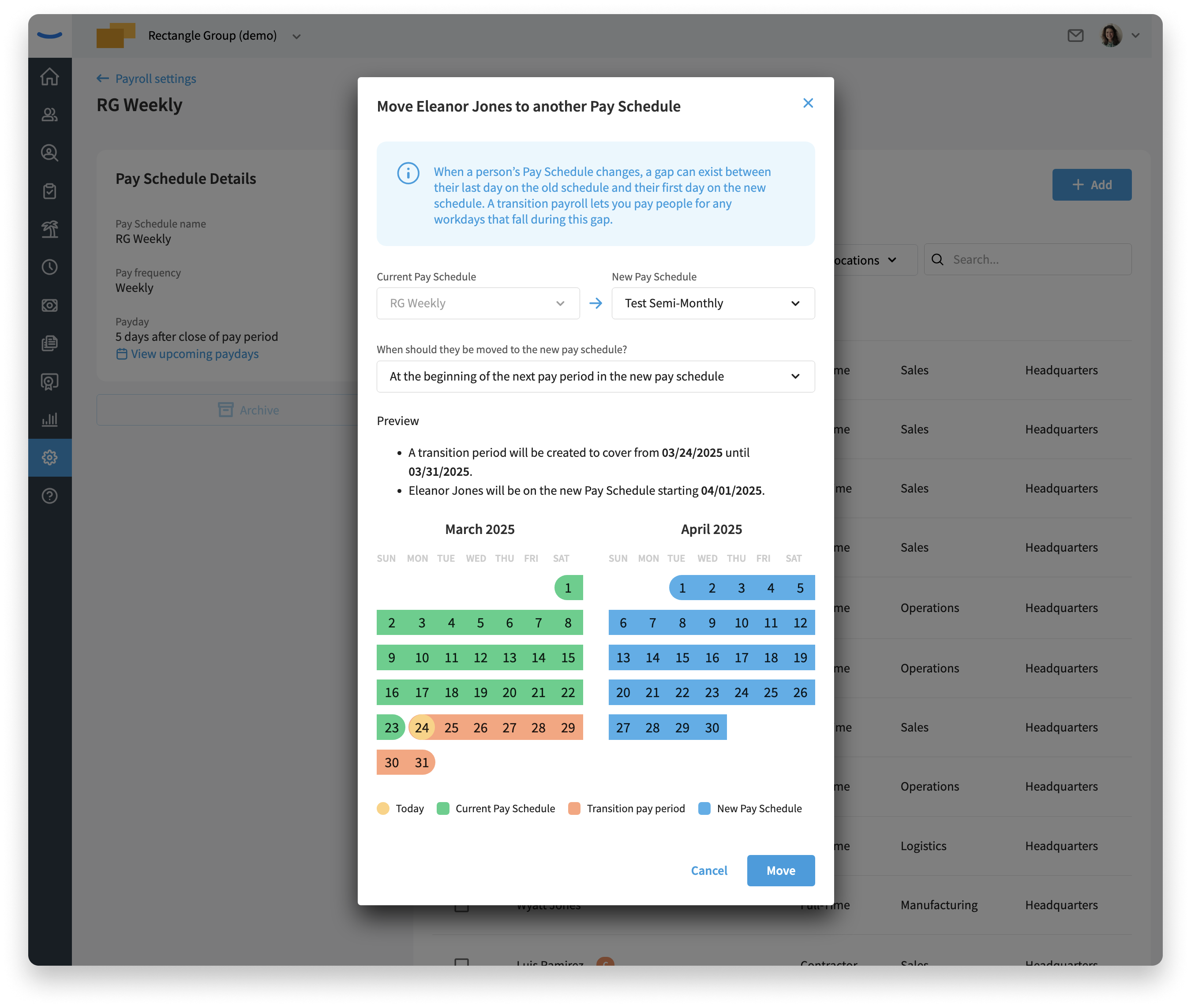Click the Transition pay period legend swatch
This screenshot has width=1191, height=1008.
(574, 808)
